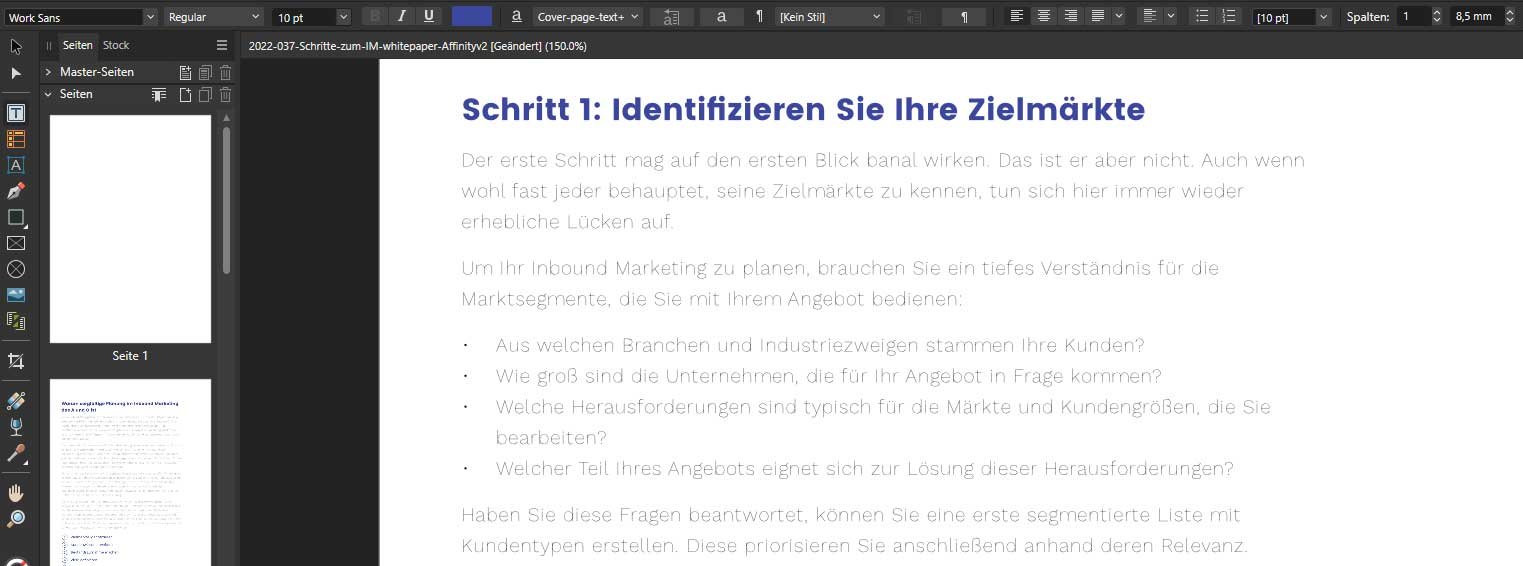The height and width of the screenshot is (566, 1523).
Task: Choose the Pen tool
Action: [15, 191]
